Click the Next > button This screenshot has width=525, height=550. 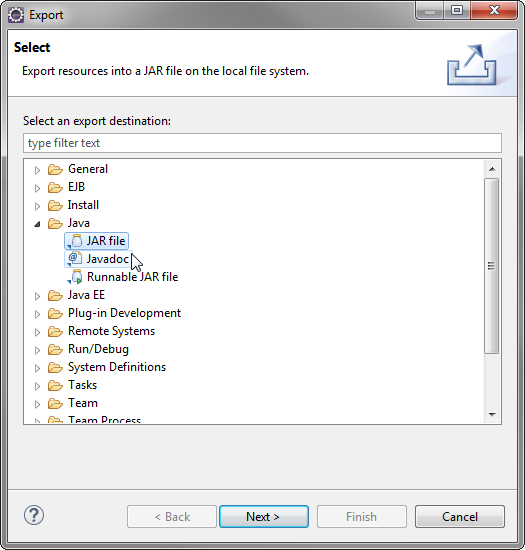264,516
